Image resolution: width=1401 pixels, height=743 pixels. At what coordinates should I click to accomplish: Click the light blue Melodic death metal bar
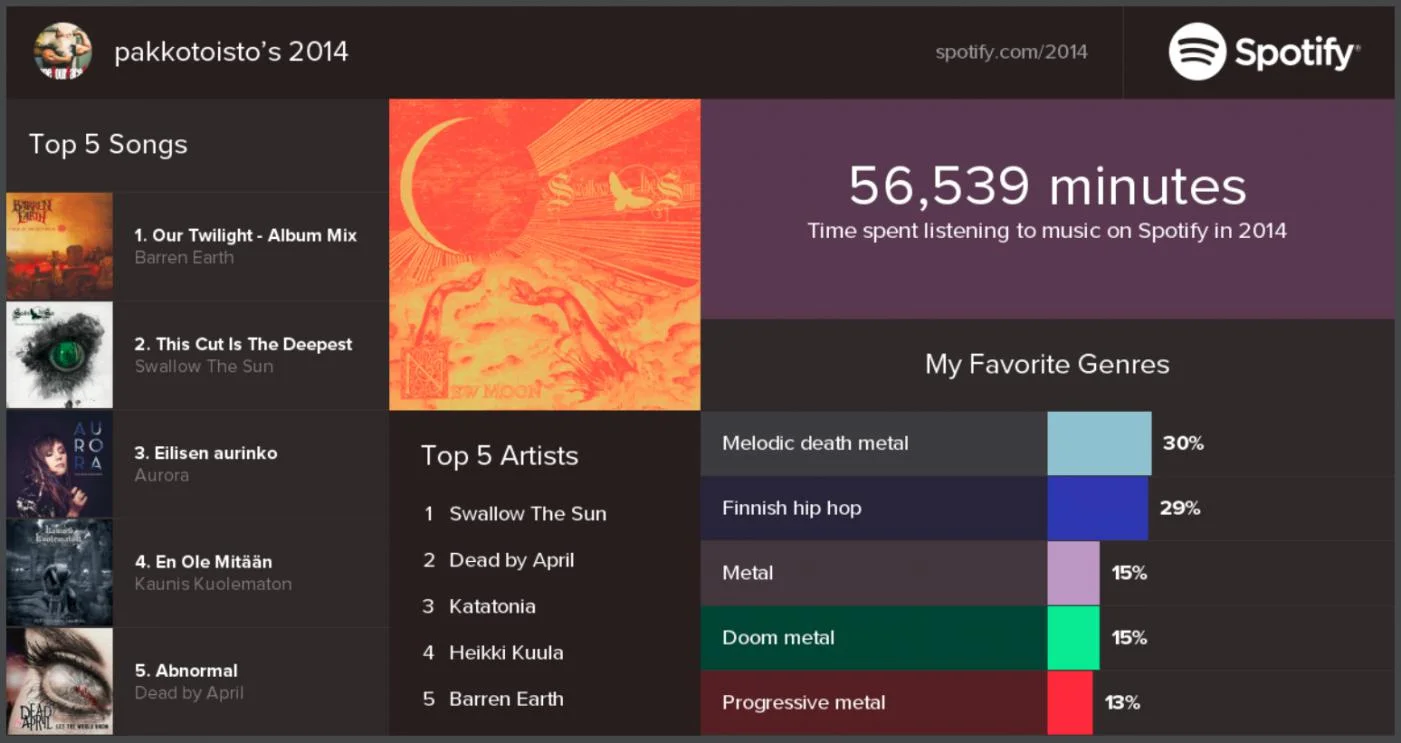pyautogui.click(x=1099, y=443)
